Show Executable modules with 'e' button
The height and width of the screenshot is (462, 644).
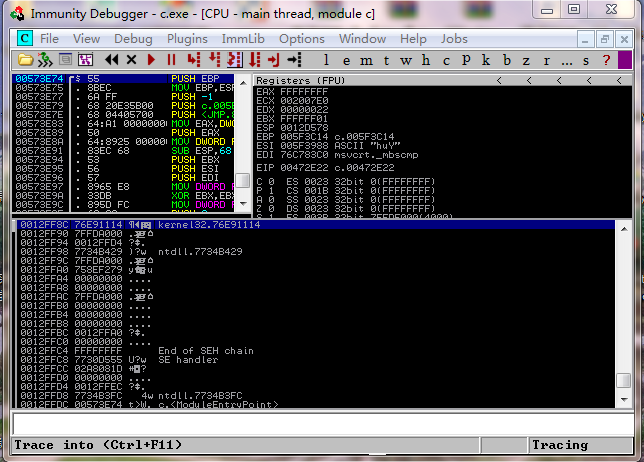346,61
